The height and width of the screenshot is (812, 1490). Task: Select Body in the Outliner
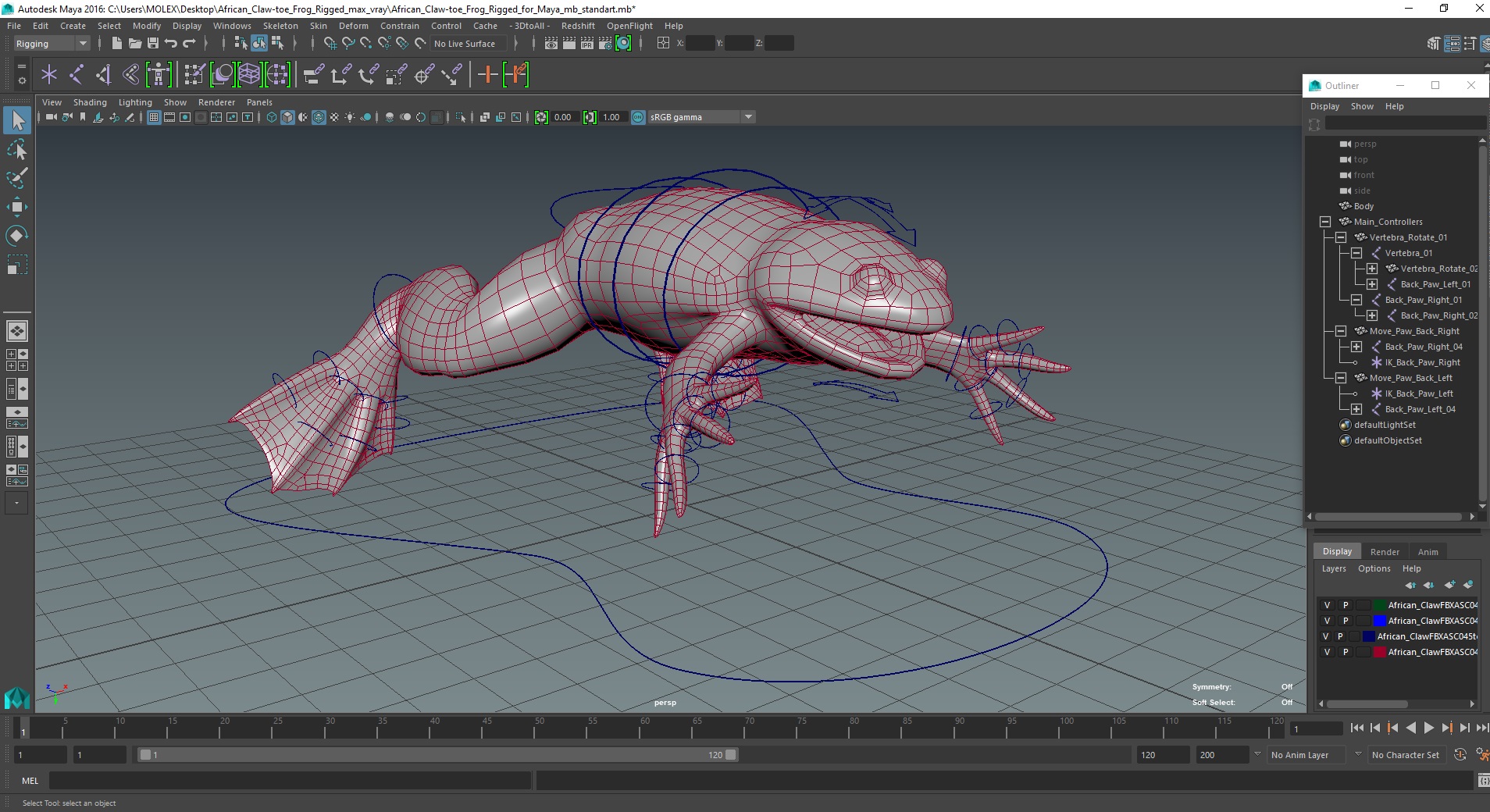1363,206
